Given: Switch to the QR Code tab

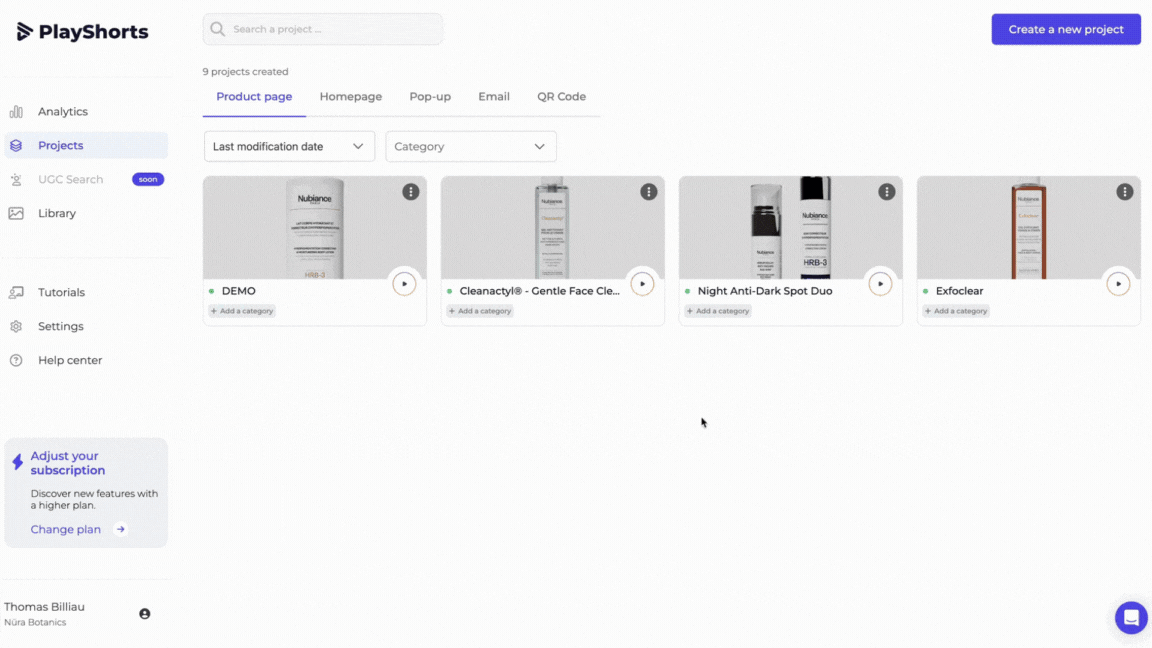Looking at the screenshot, I should pos(561,97).
